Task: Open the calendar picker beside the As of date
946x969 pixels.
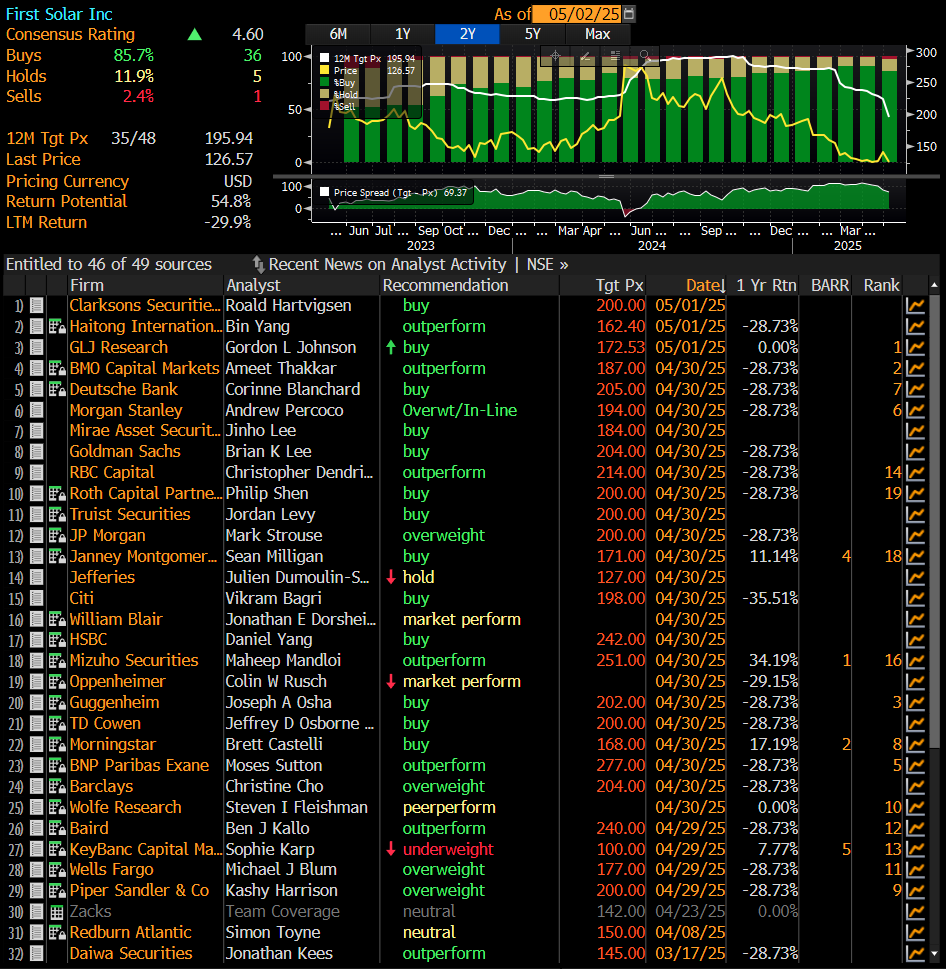Action: click(x=629, y=14)
